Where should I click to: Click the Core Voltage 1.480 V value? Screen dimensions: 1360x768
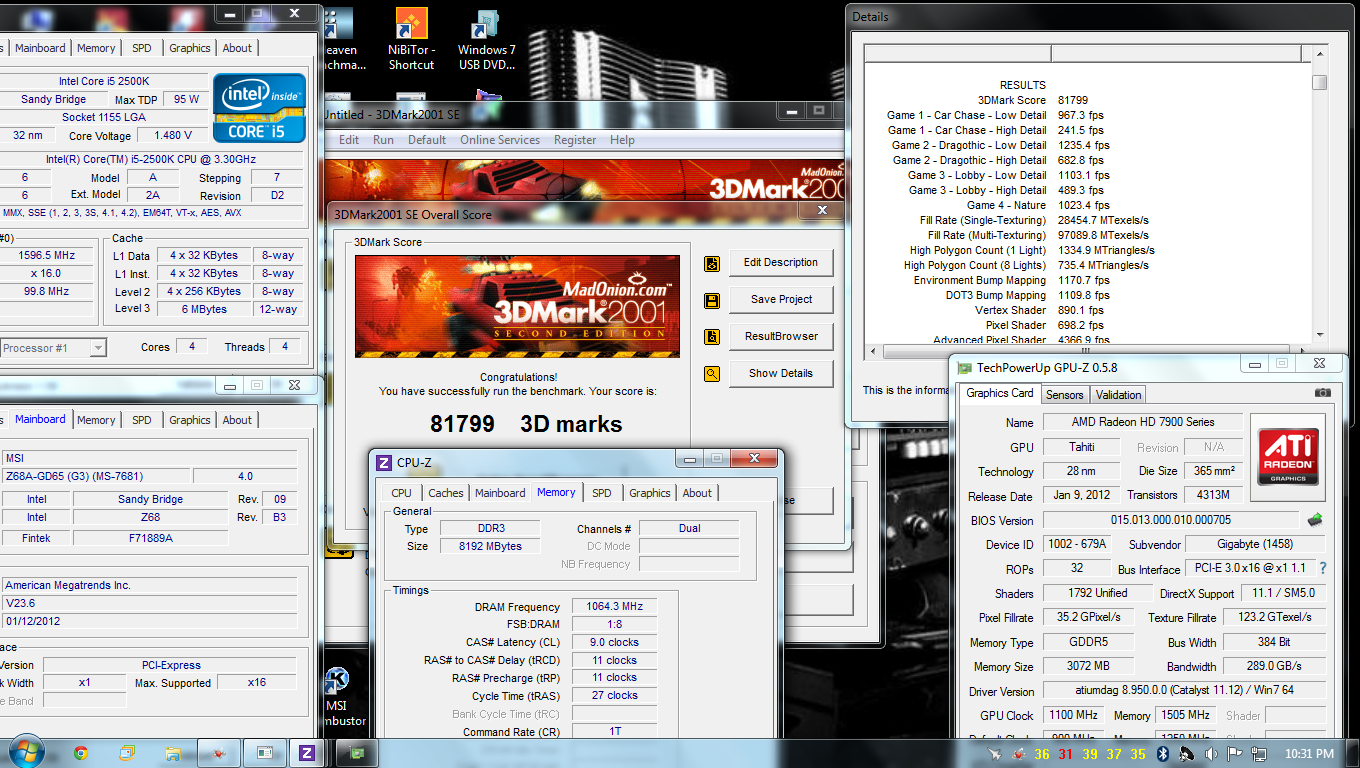coord(172,135)
